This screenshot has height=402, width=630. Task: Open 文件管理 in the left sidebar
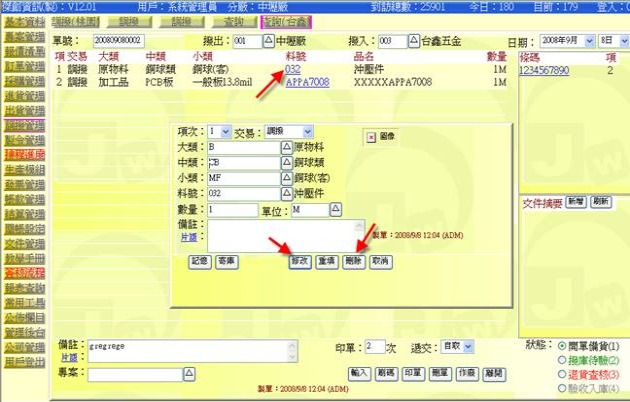[22, 242]
